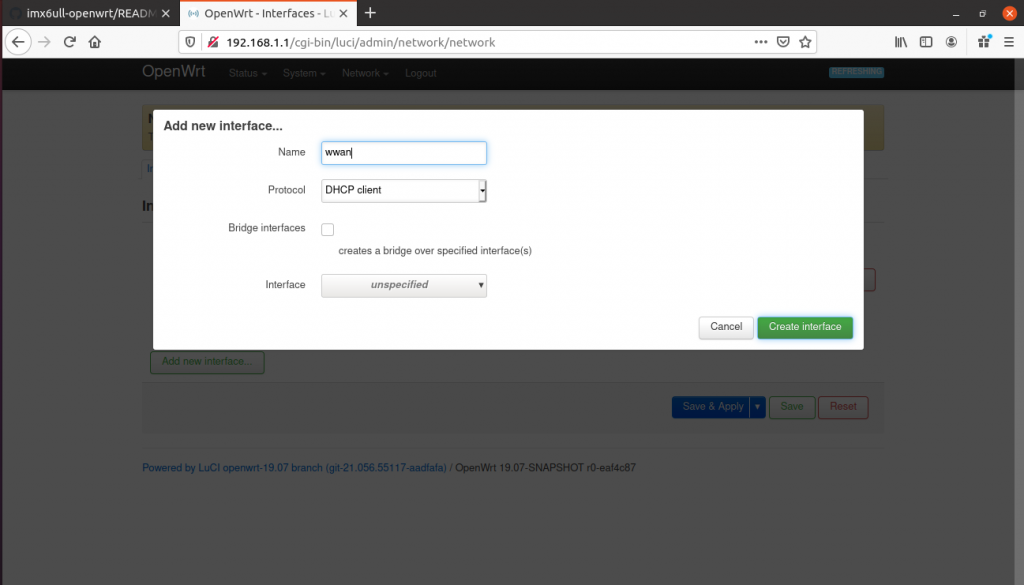
Task: Click the Save & Apply button
Action: [712, 407]
